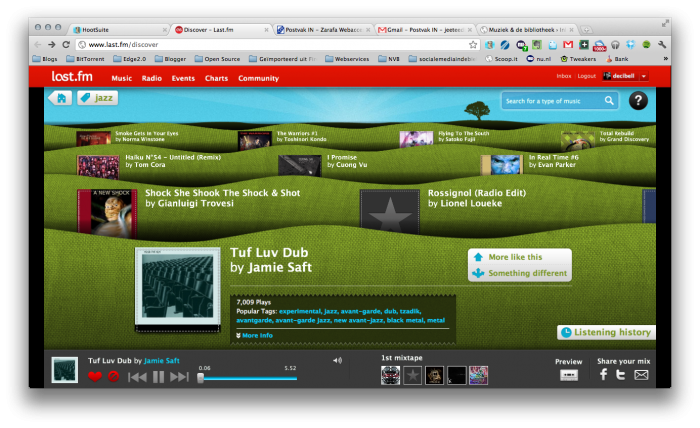Screen dimensions: 700x428
Task: Go to Last.fm logo home
Action: click(72, 77)
